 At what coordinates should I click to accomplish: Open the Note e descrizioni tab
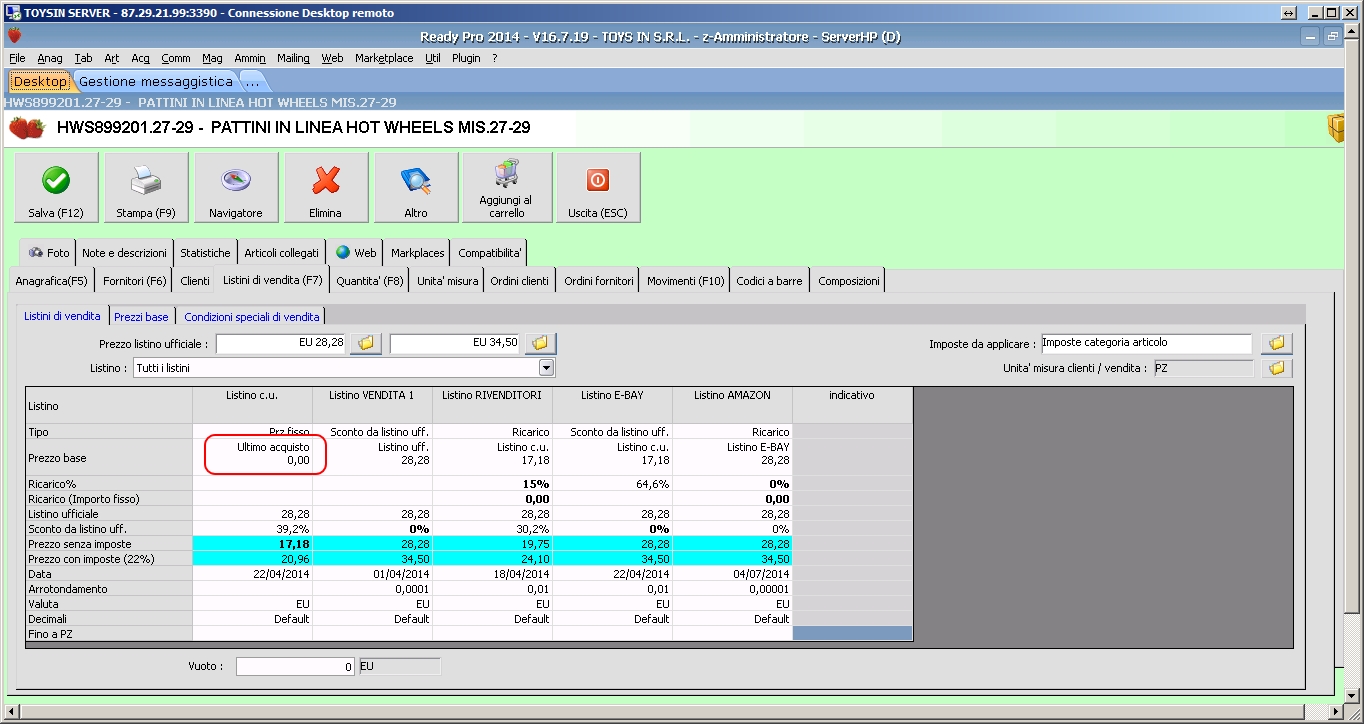[125, 253]
